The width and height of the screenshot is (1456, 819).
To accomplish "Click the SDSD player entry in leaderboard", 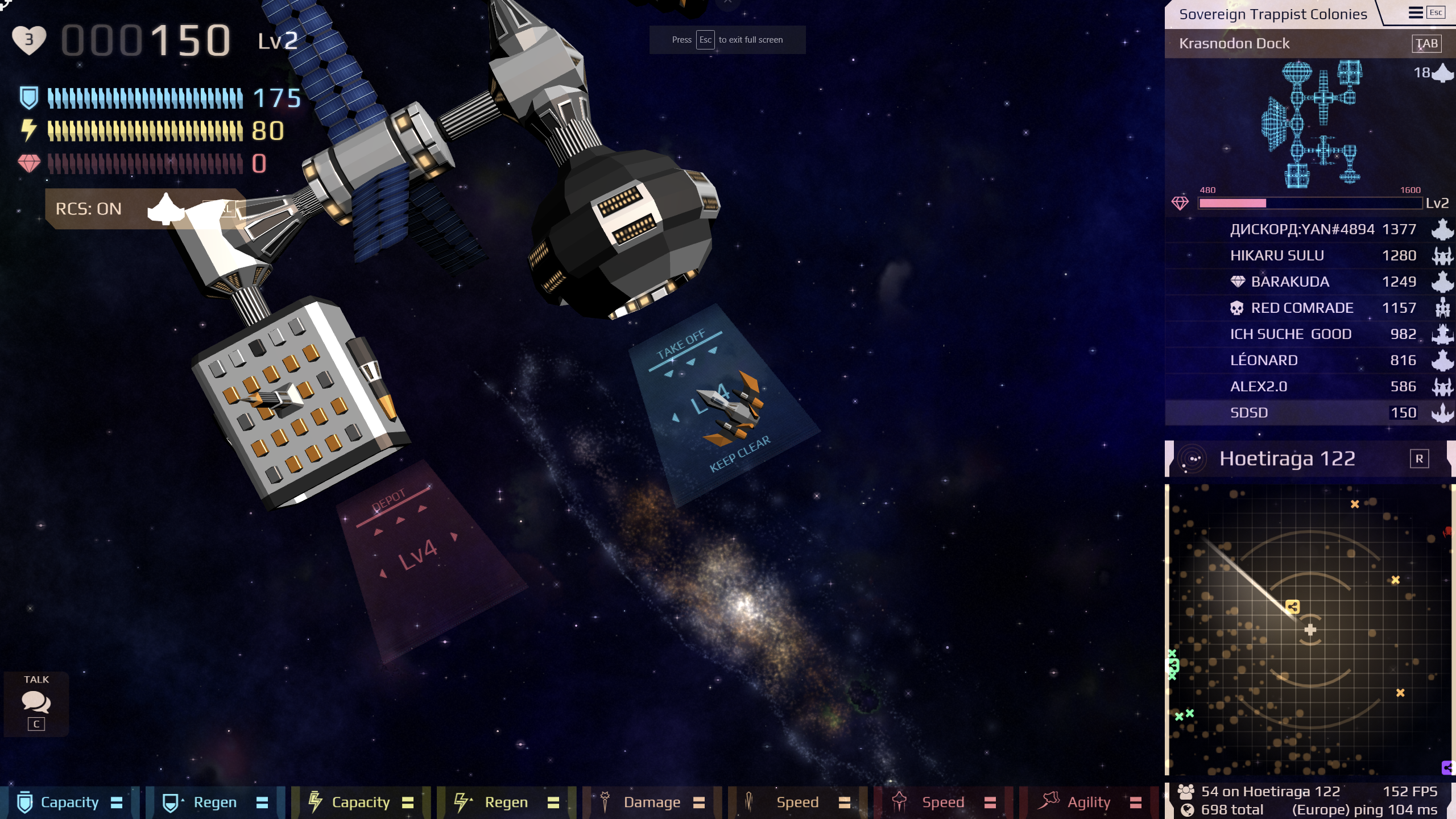I will pos(1310,411).
